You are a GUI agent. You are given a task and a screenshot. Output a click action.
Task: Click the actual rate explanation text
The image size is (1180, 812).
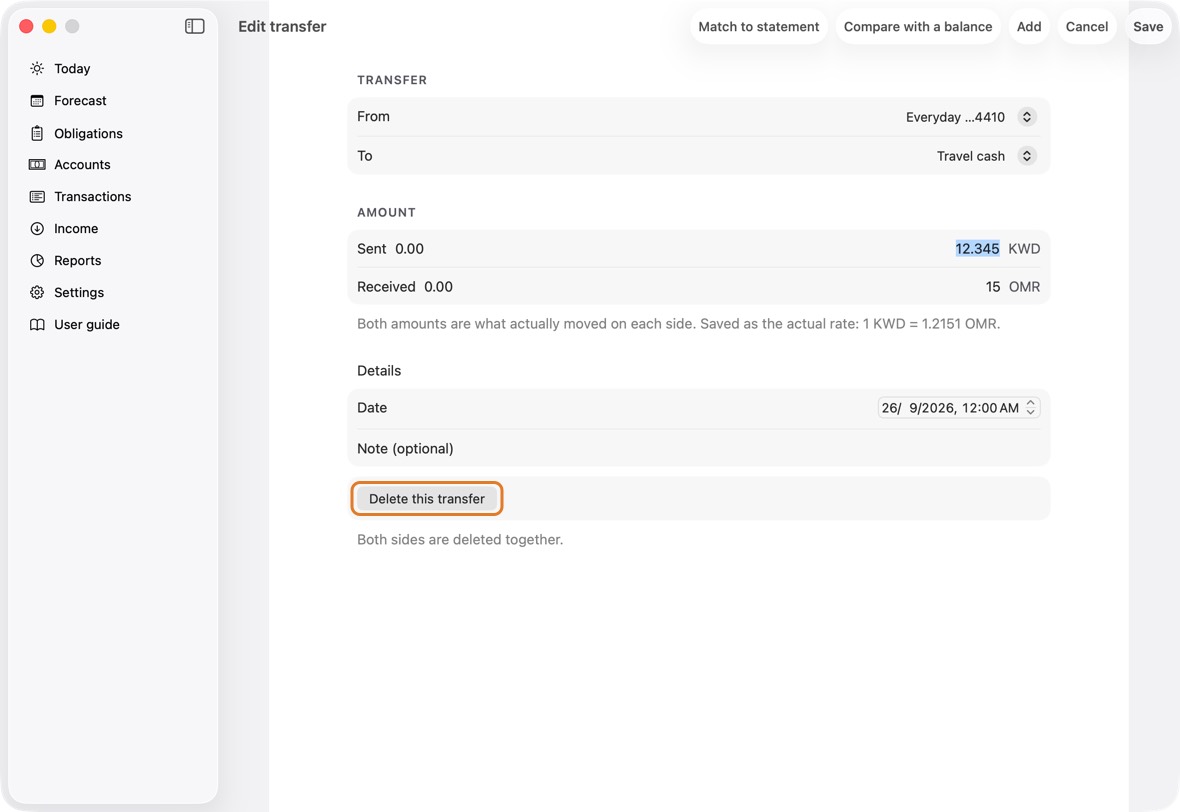(x=678, y=324)
